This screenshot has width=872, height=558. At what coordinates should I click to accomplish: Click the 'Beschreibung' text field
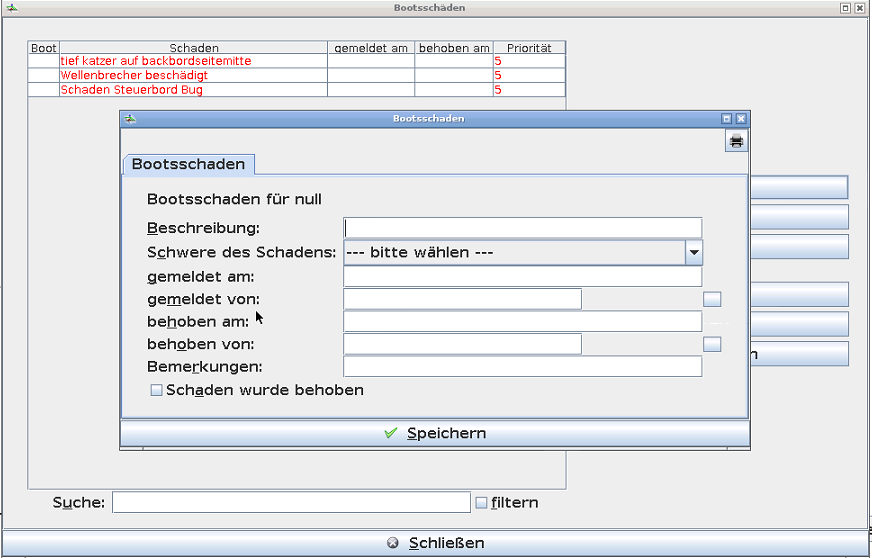tap(522, 228)
